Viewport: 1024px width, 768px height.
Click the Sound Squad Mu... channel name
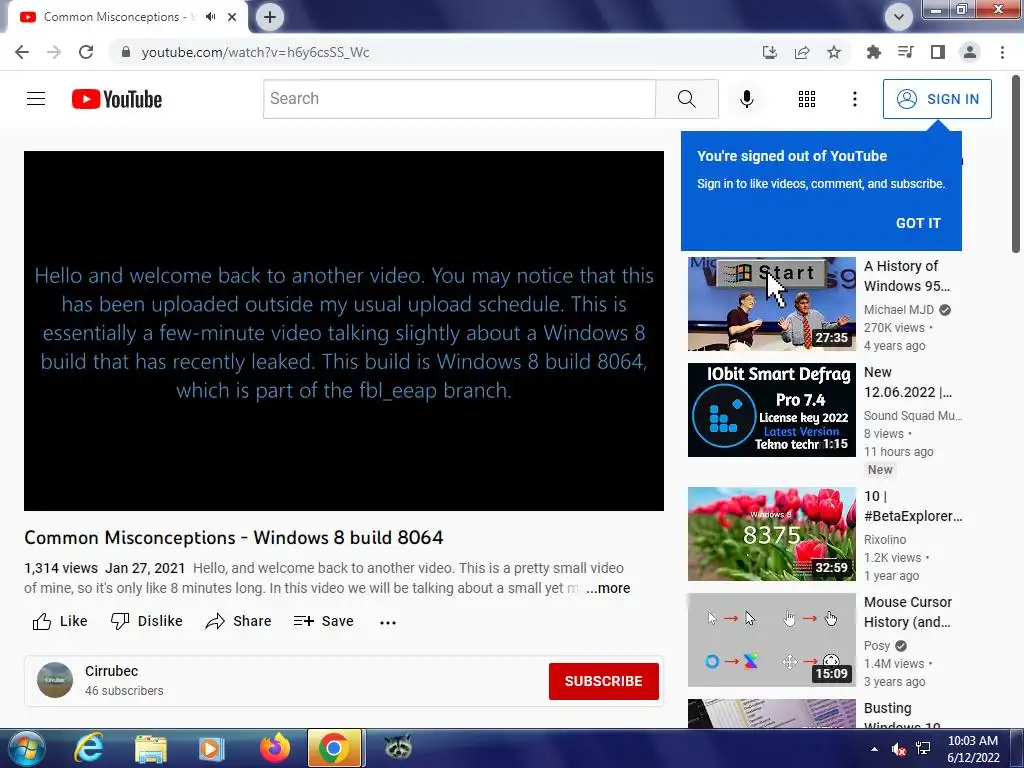(x=913, y=415)
